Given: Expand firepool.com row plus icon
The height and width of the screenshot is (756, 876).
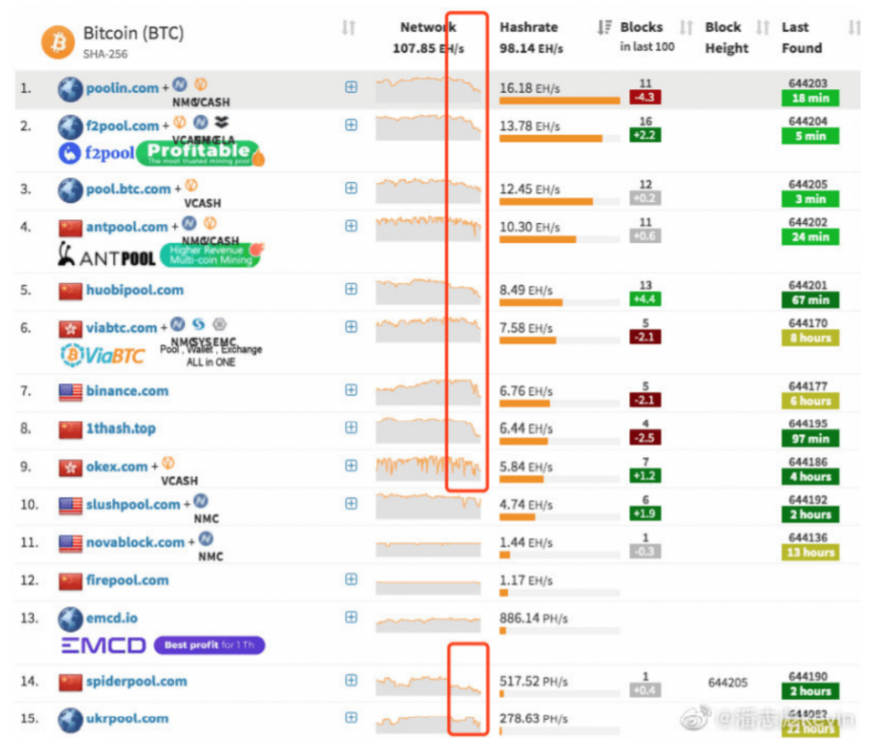Looking at the screenshot, I should 351,579.
